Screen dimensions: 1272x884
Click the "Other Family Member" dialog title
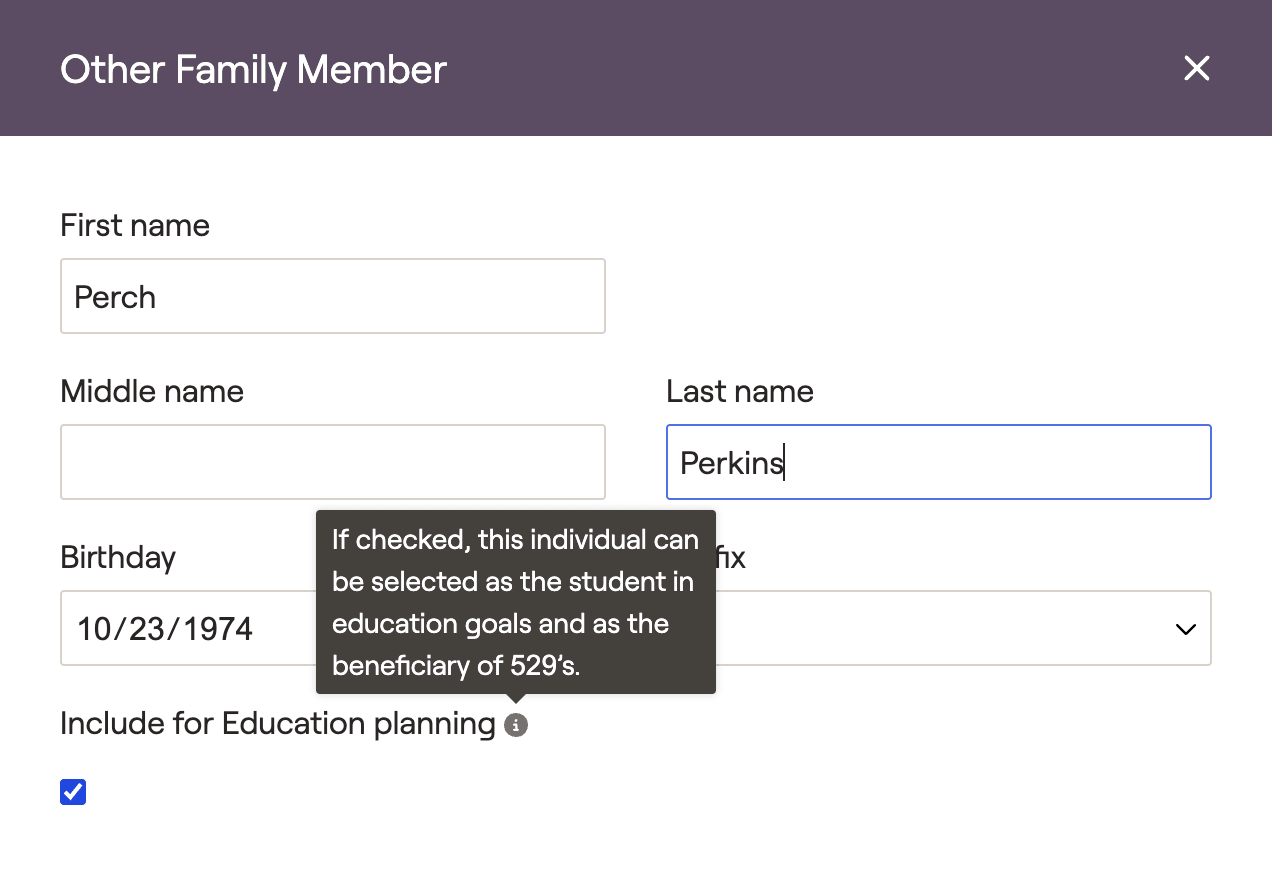click(x=253, y=69)
